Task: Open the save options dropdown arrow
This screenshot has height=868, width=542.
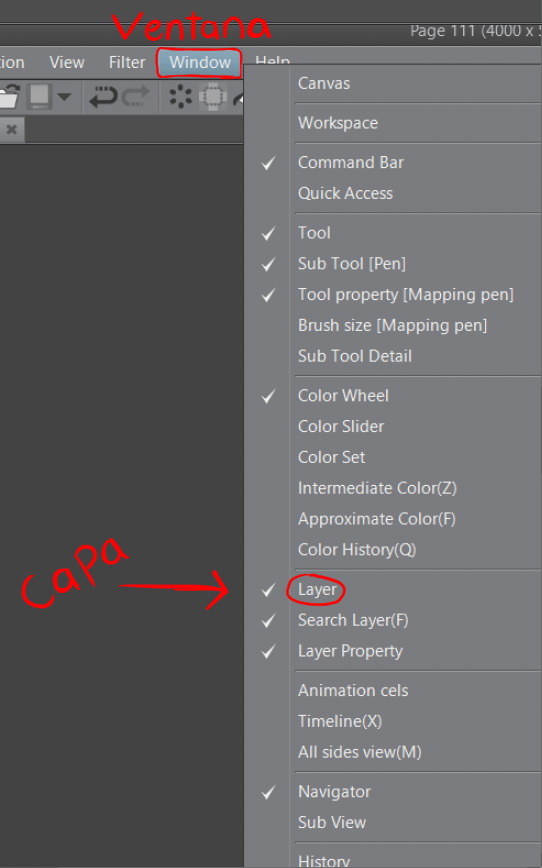Action: click(64, 97)
